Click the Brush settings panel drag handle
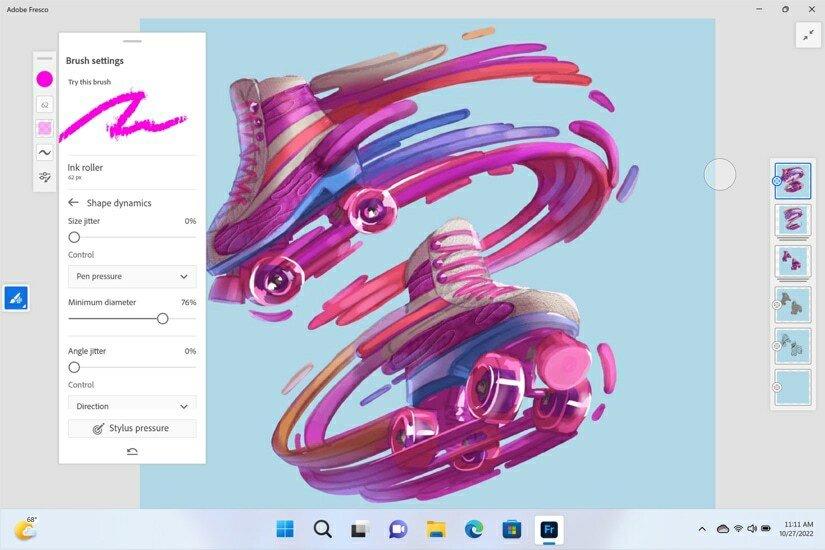This screenshot has width=825, height=550. (x=132, y=41)
